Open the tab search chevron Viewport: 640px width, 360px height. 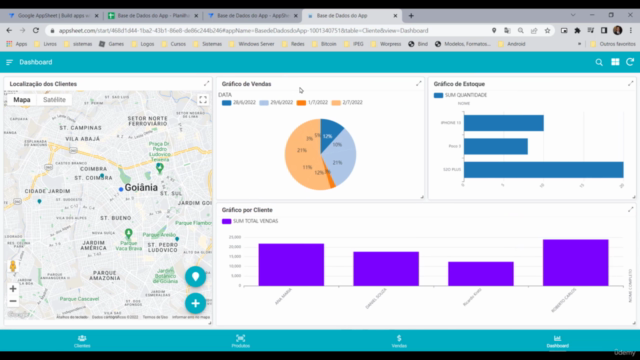pos(573,15)
